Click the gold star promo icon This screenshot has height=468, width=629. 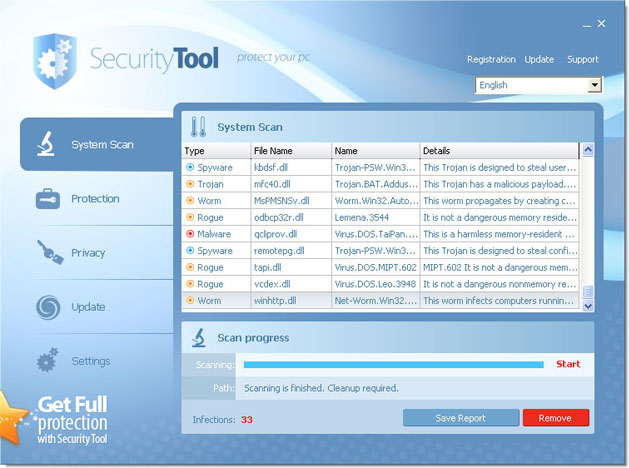(x=12, y=418)
